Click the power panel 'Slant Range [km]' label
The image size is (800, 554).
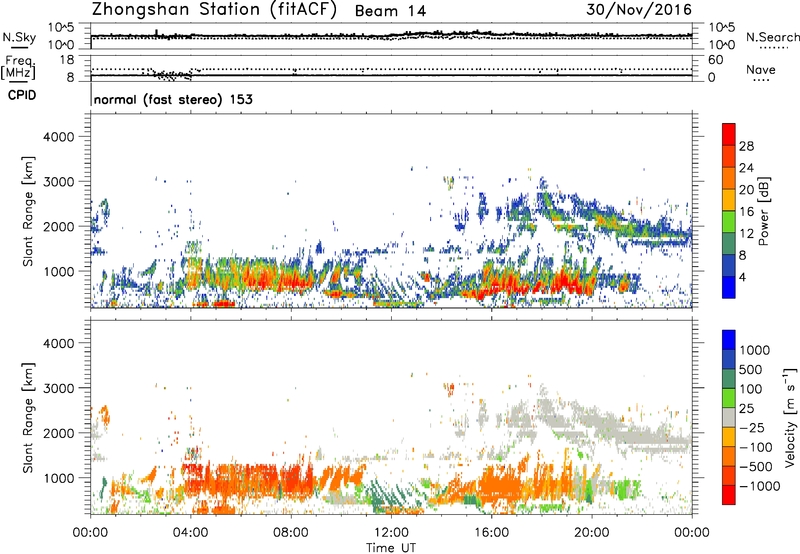pos(28,211)
